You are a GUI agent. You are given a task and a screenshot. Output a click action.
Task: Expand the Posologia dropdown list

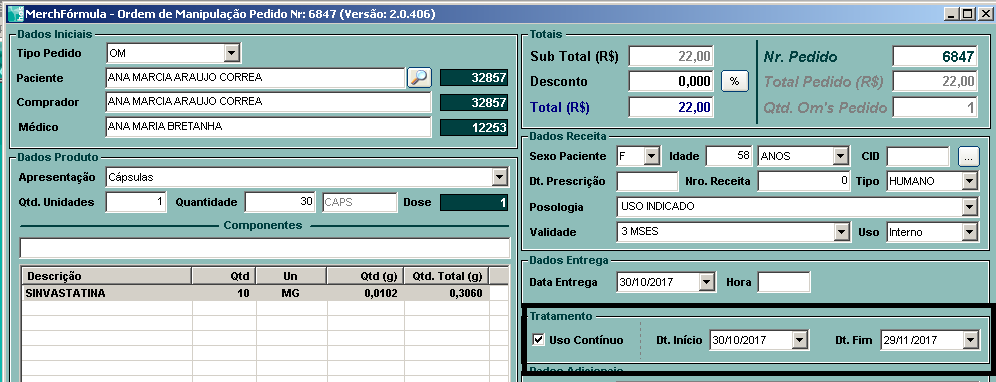(x=969, y=207)
